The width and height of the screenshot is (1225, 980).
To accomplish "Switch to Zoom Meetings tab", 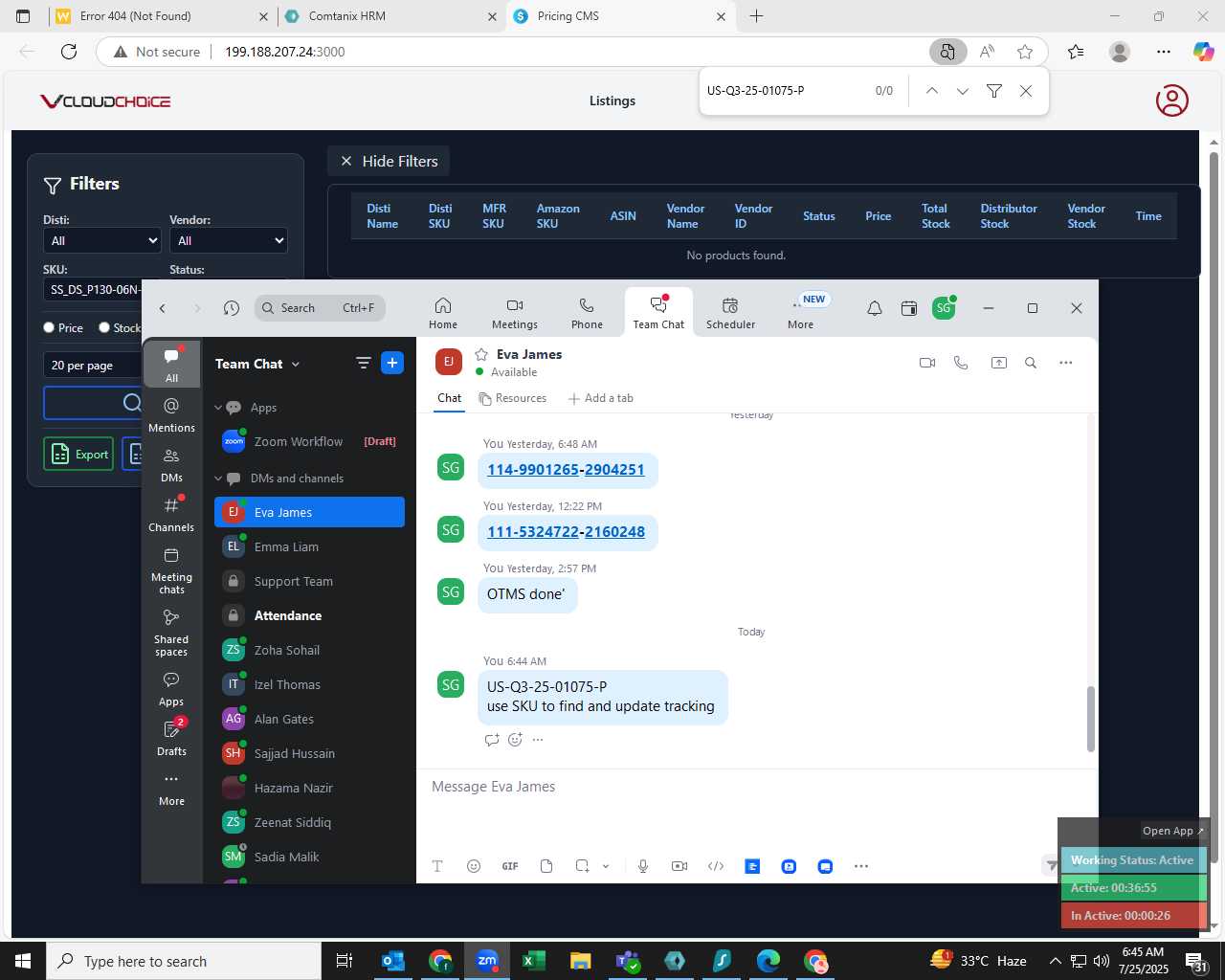I will point(515,313).
